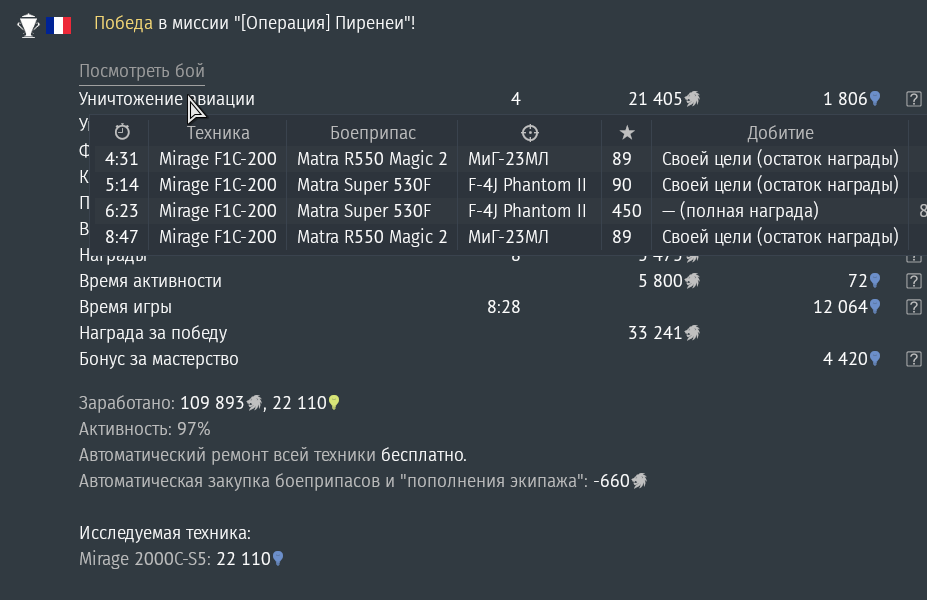Click the Награда за победу row
Image resolution: width=927 pixels, height=600 pixels.
390,333
